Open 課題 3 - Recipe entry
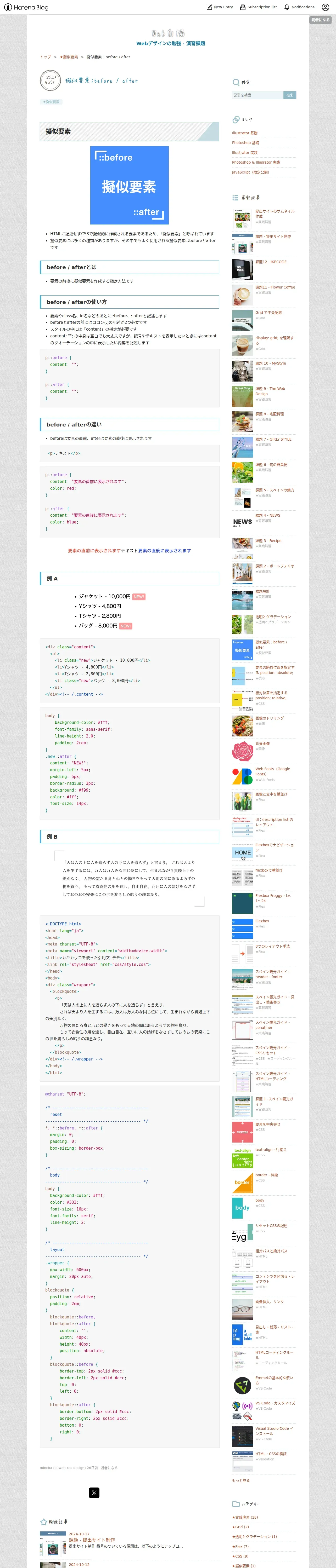The image size is (336, 1568). pyautogui.click(x=268, y=540)
